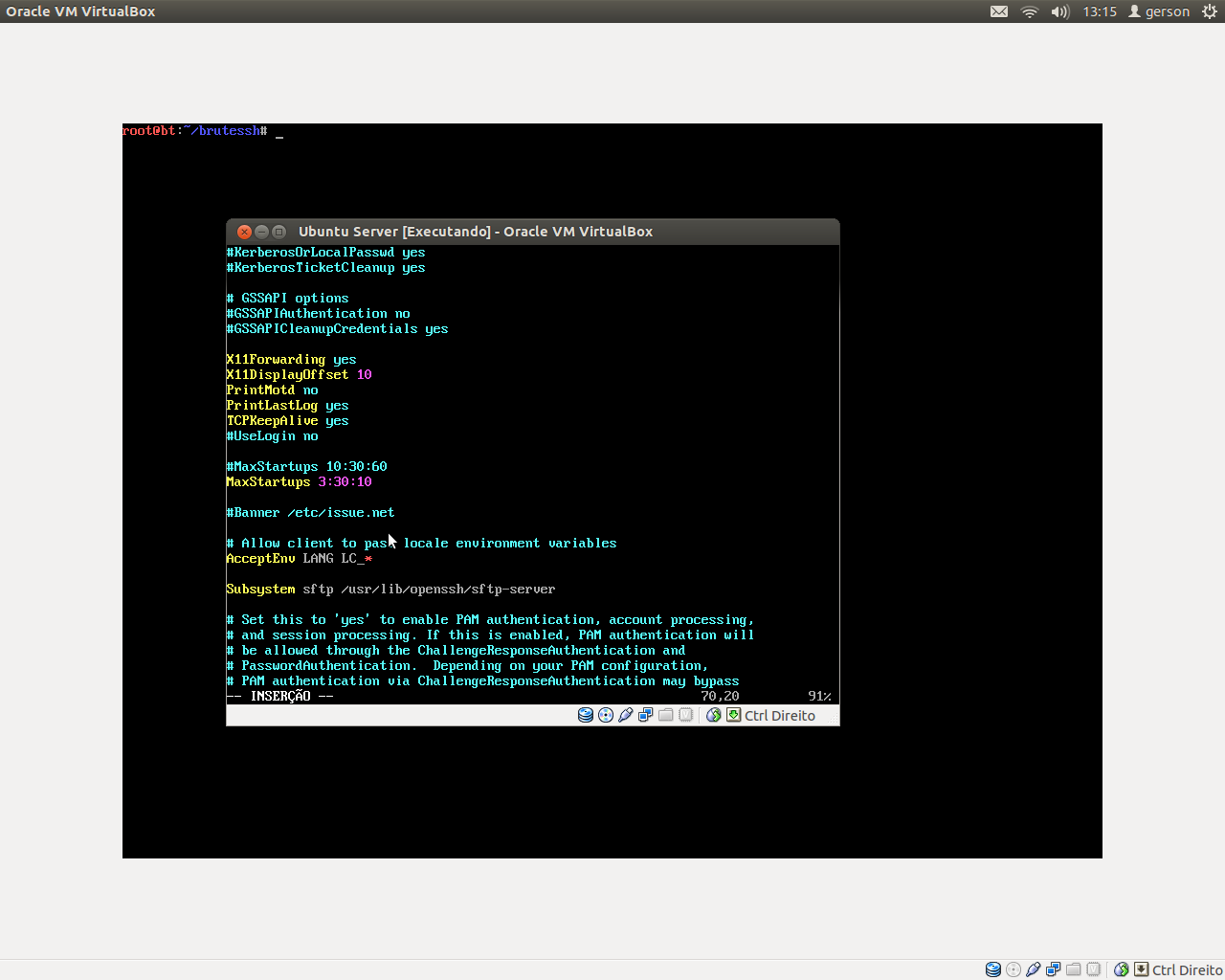This screenshot has height=980, width=1225.
Task: Open the Wi-Fi network indicator
Action: 1030,11
